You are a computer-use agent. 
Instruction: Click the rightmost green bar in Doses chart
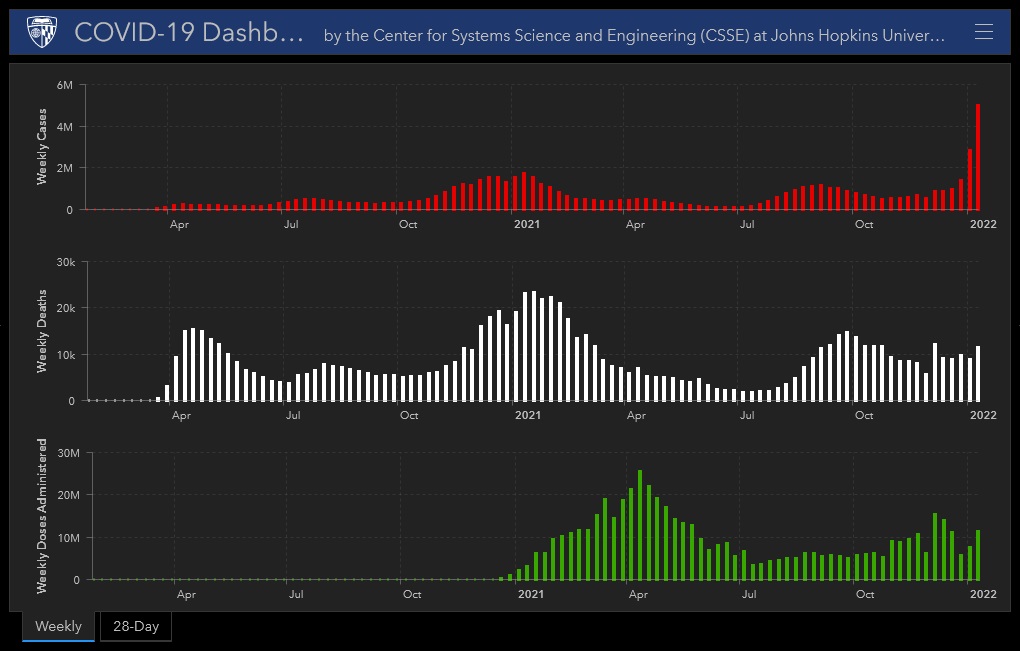click(x=978, y=555)
